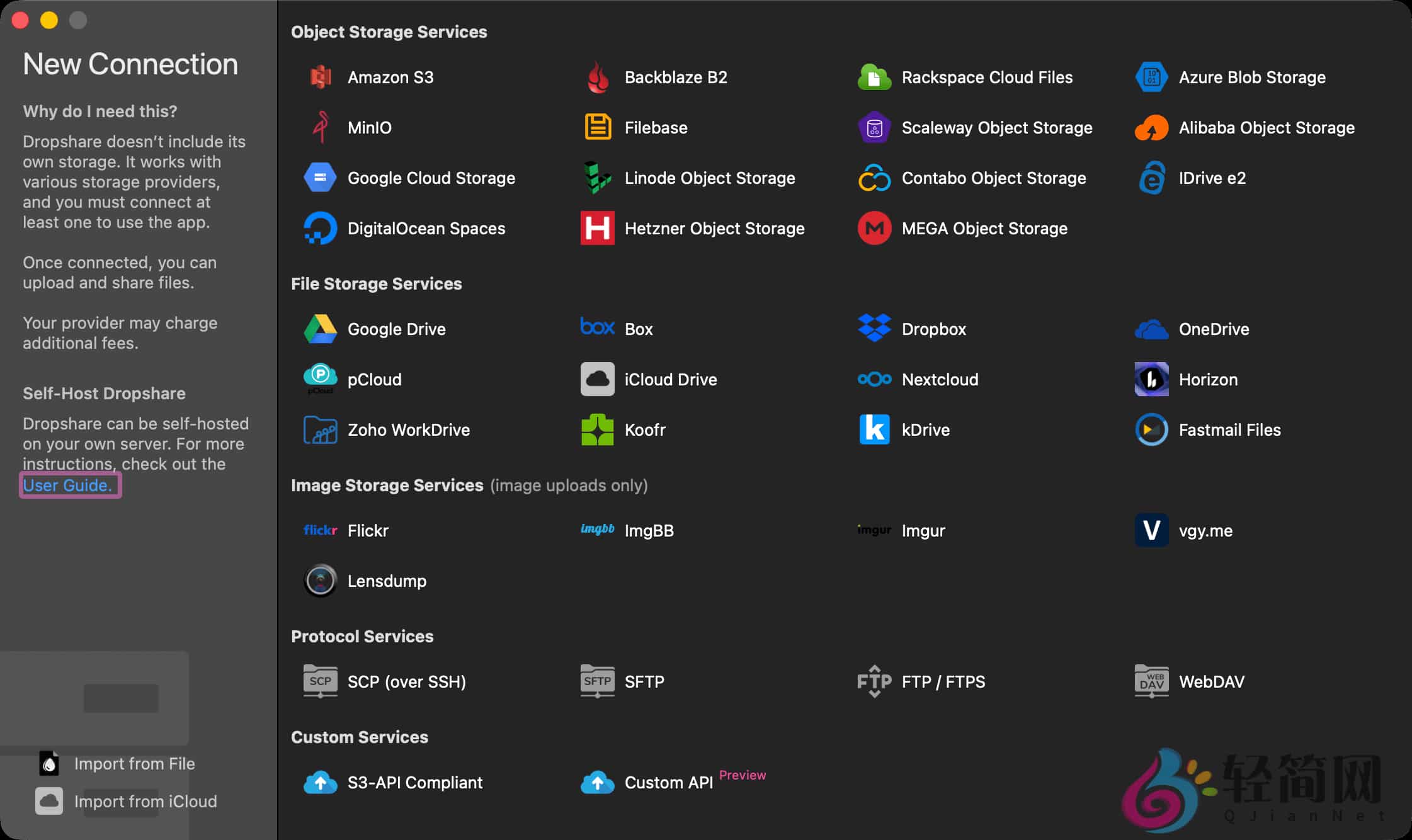Select the MinIO flamingo icon
The height and width of the screenshot is (840, 1412).
point(321,128)
